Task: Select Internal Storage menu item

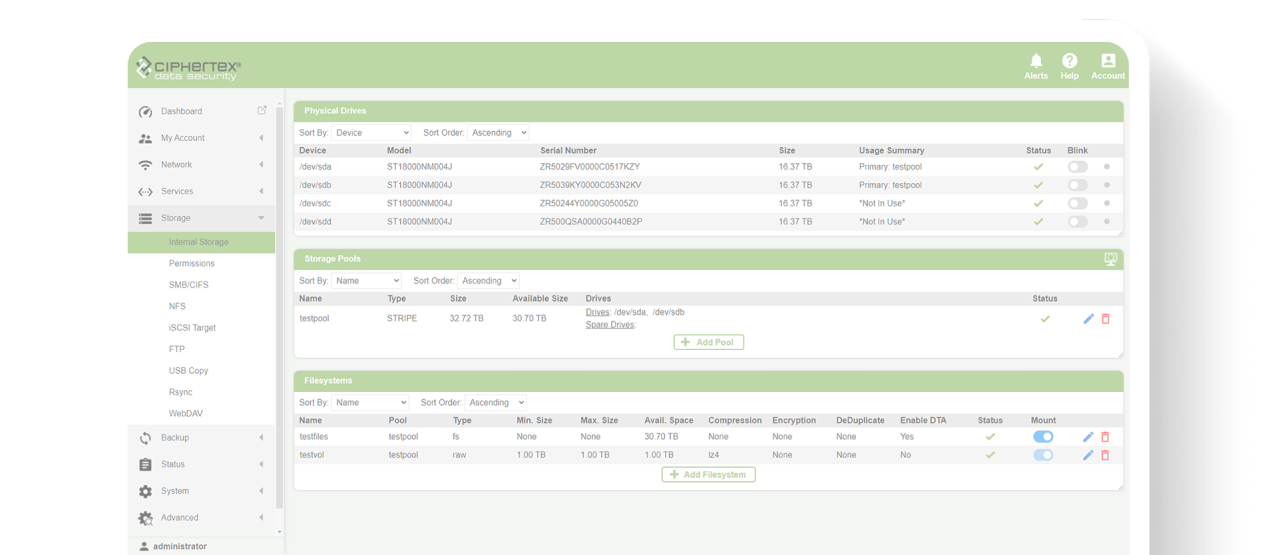Action: point(201,242)
